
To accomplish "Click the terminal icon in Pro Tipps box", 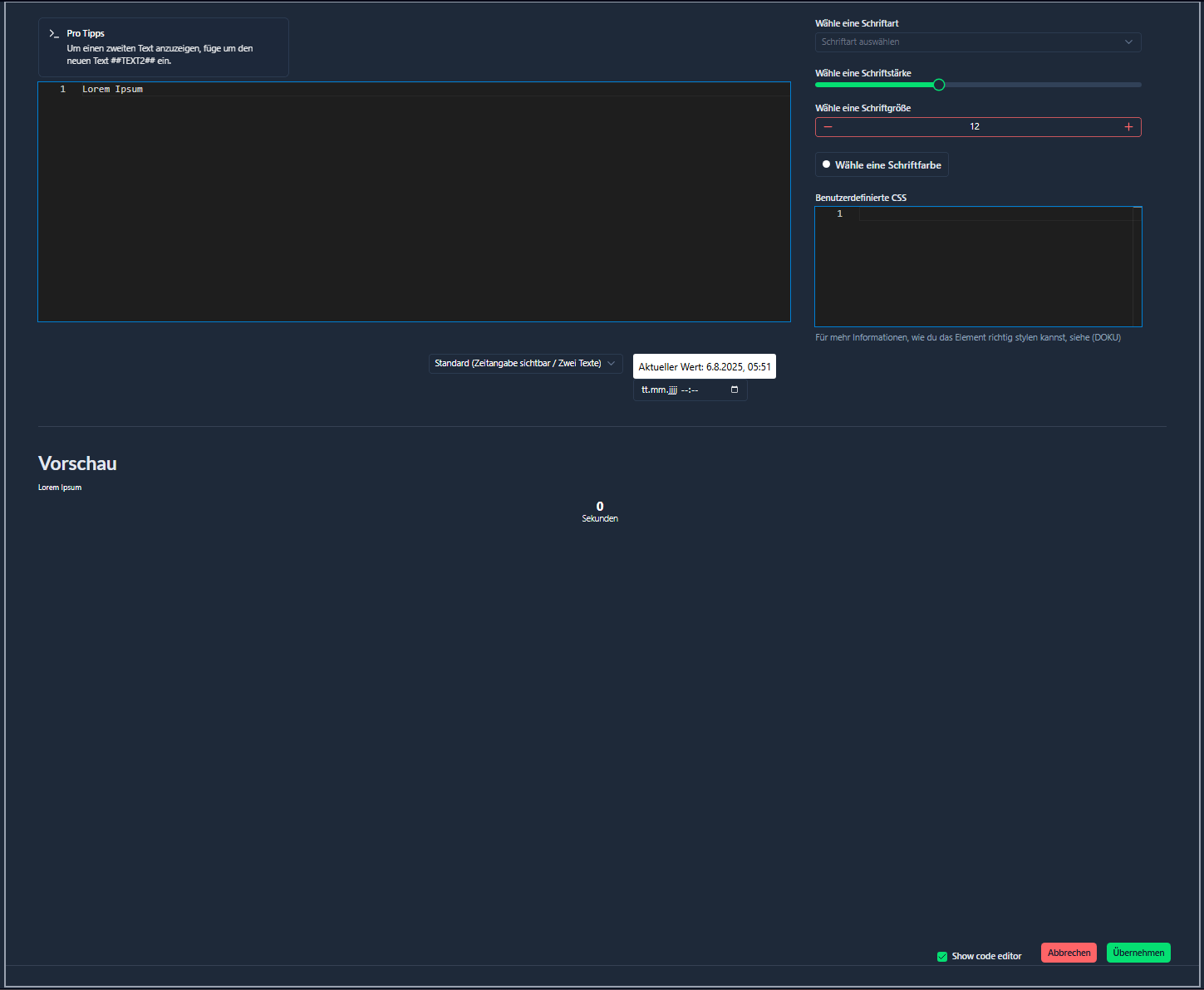I will (x=55, y=33).
